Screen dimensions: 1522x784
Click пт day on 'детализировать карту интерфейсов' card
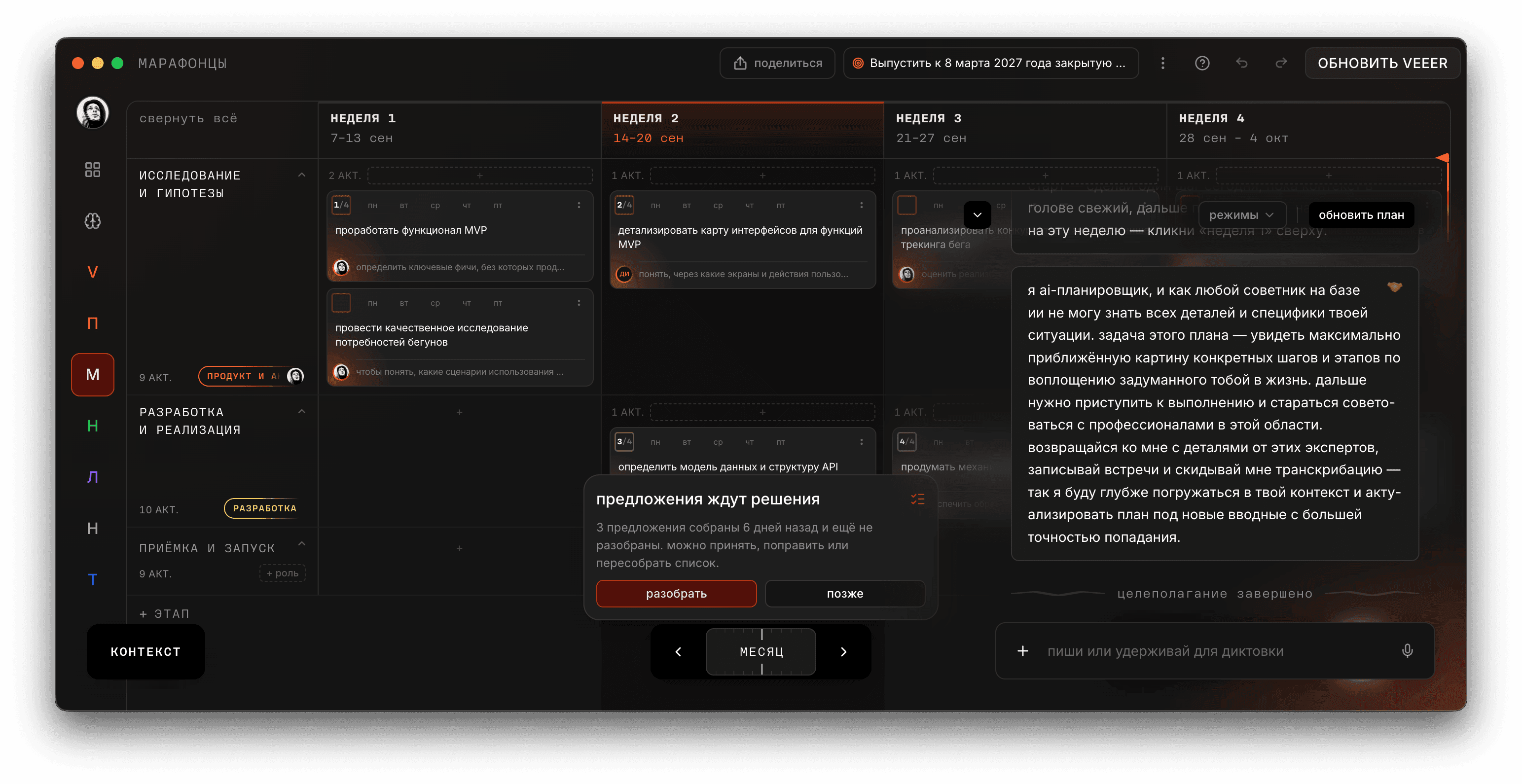click(x=781, y=206)
